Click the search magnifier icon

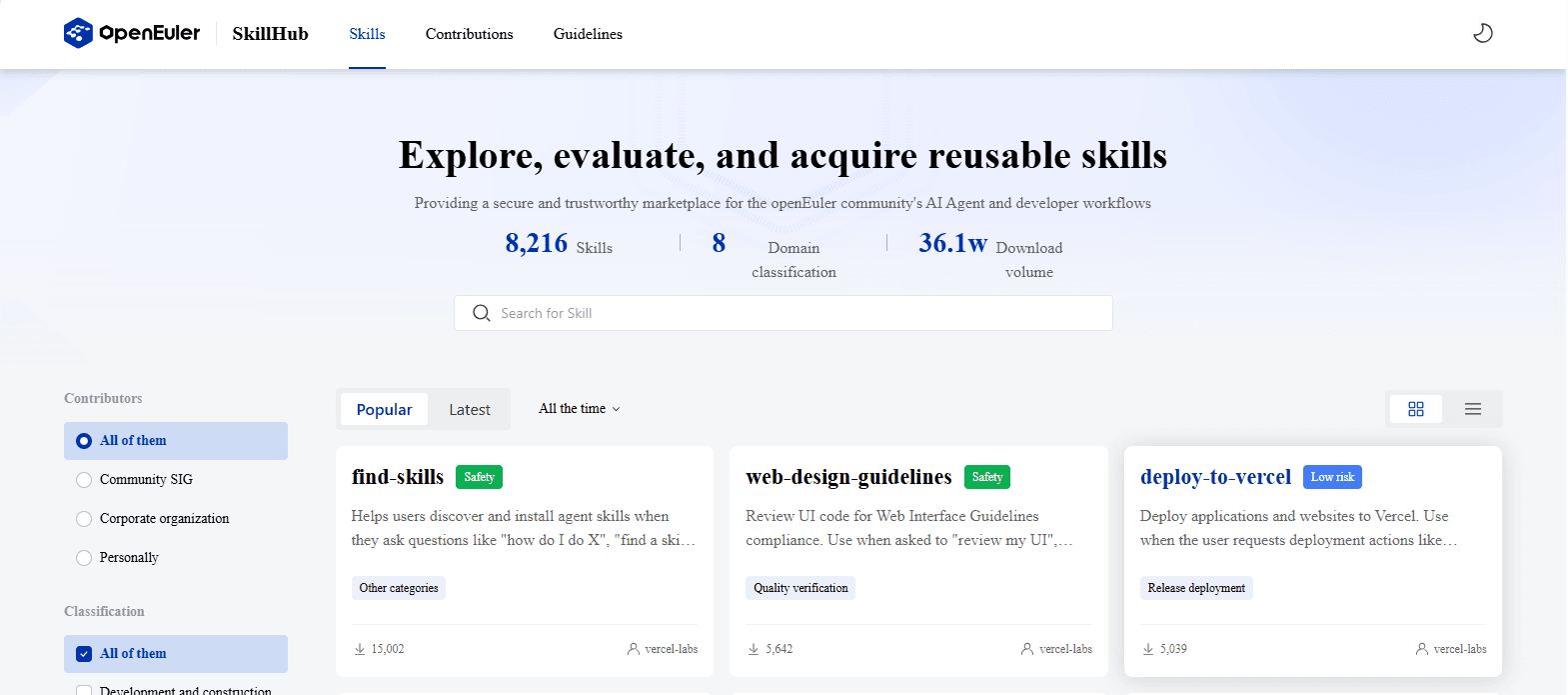pyautogui.click(x=482, y=313)
